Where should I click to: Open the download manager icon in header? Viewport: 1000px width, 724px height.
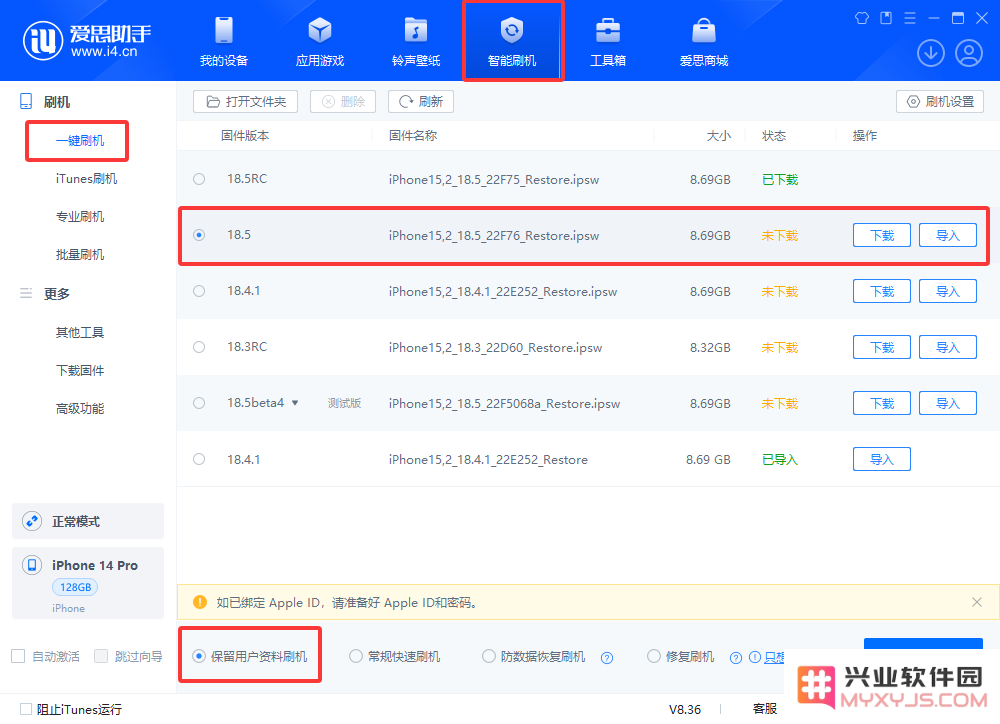coord(931,53)
